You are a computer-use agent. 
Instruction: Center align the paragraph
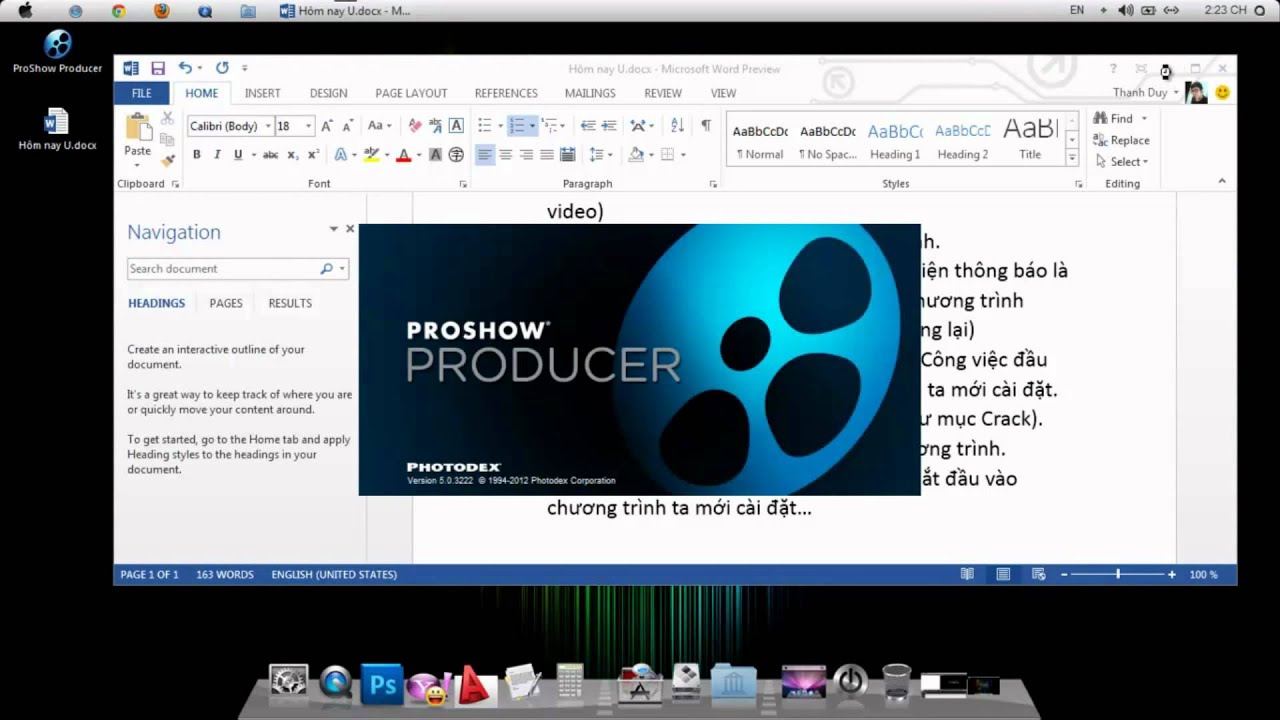(505, 155)
